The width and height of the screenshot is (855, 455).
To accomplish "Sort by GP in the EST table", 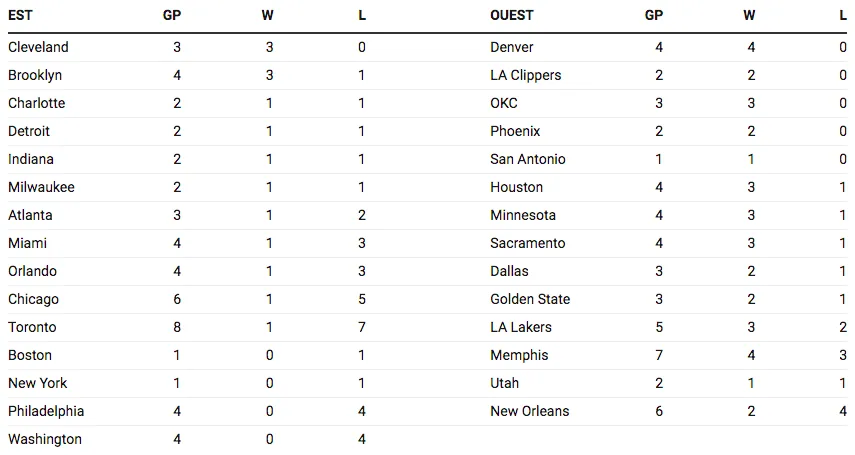I will 171,15.
